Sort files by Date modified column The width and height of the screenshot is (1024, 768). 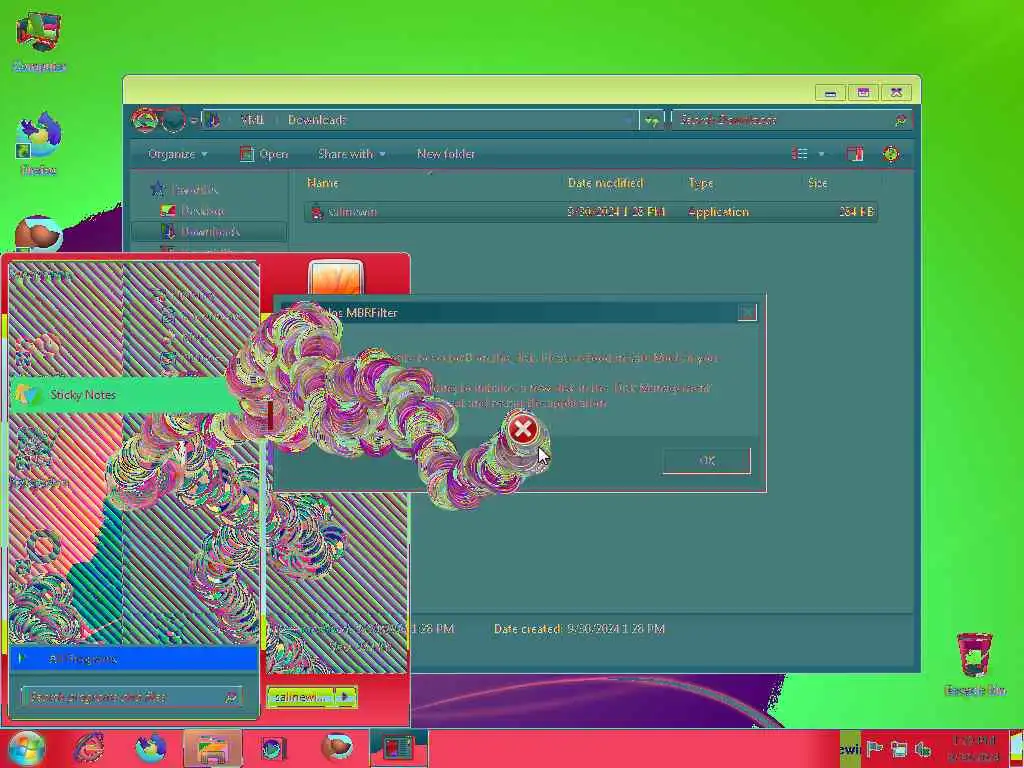[605, 183]
